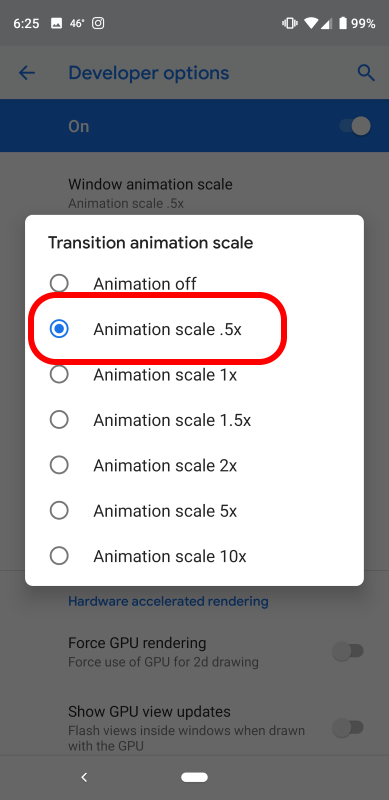Viewport: 389px width, 800px height.
Task: Pick Animation scale 5x radio button
Action: click(59, 511)
